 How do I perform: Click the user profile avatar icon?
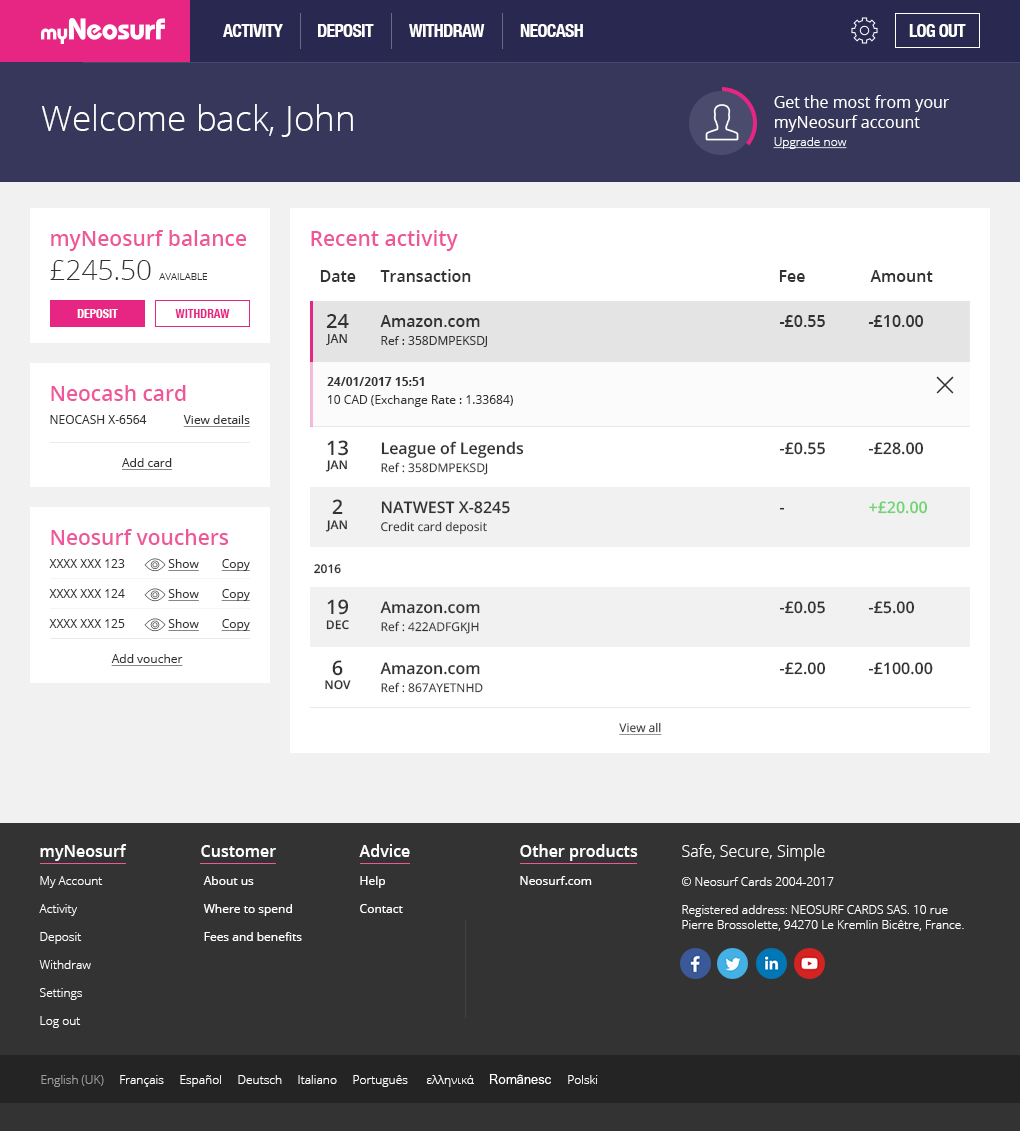(721, 122)
